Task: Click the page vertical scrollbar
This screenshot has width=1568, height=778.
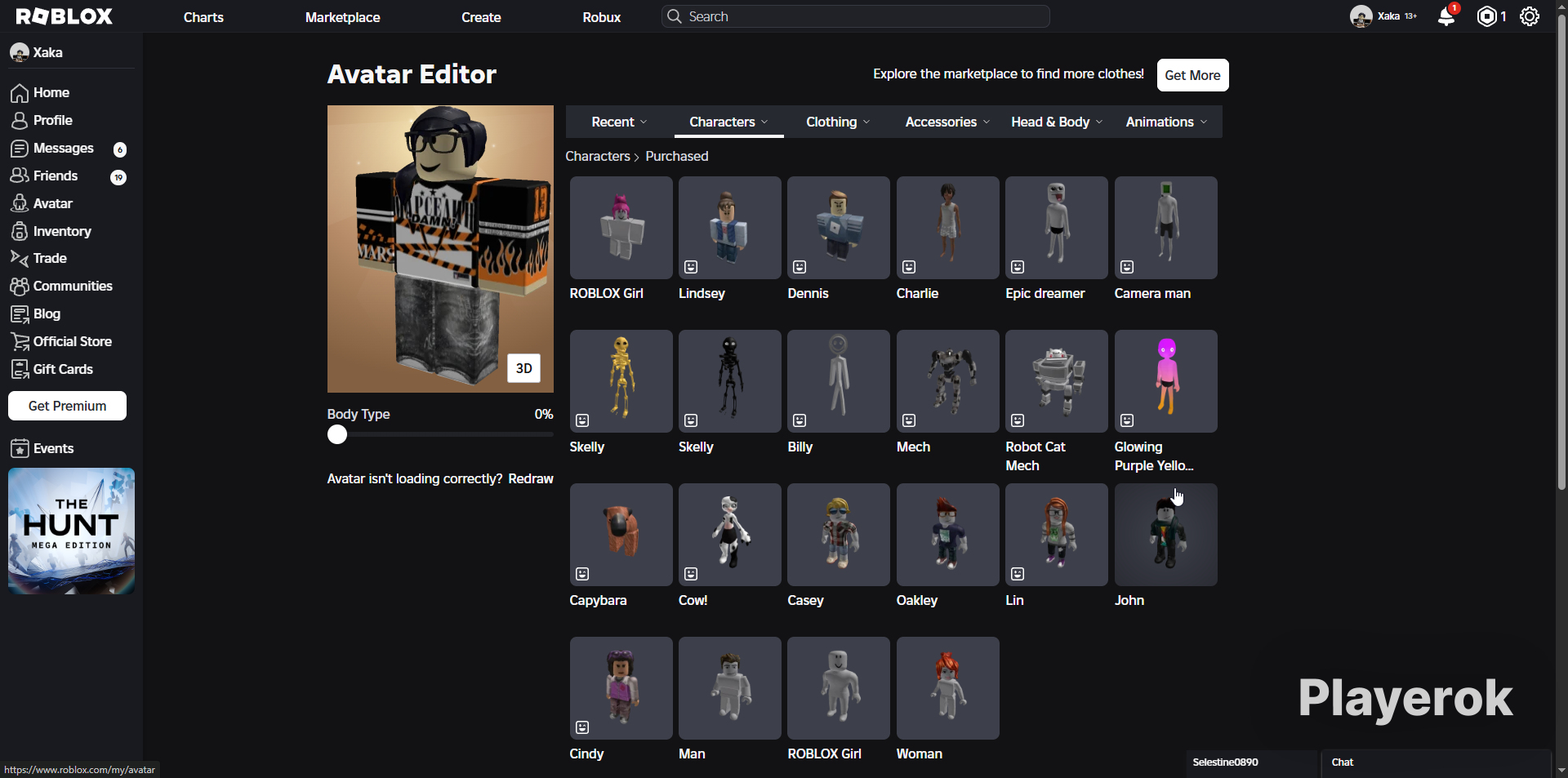Action: click(1561, 253)
